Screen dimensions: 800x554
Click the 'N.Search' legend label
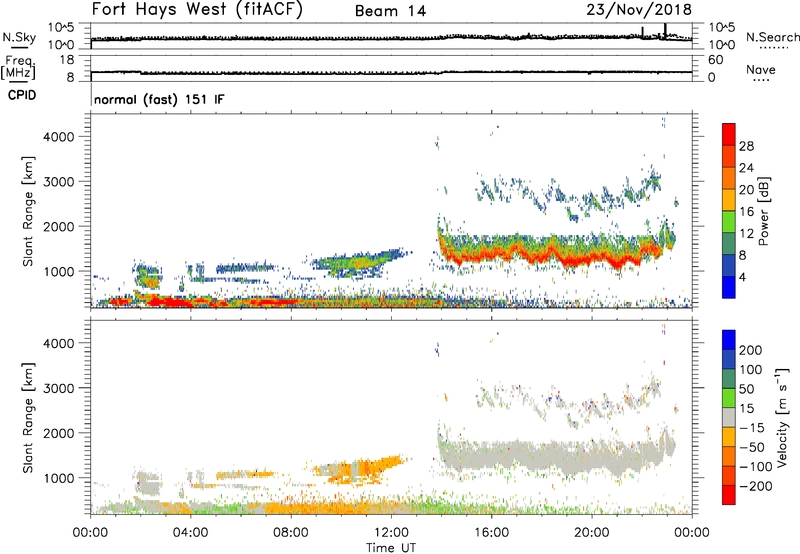773,37
